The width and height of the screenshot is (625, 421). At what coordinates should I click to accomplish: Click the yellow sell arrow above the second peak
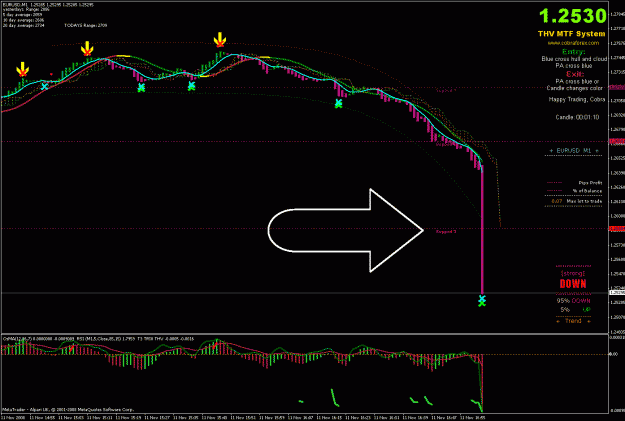pos(87,49)
